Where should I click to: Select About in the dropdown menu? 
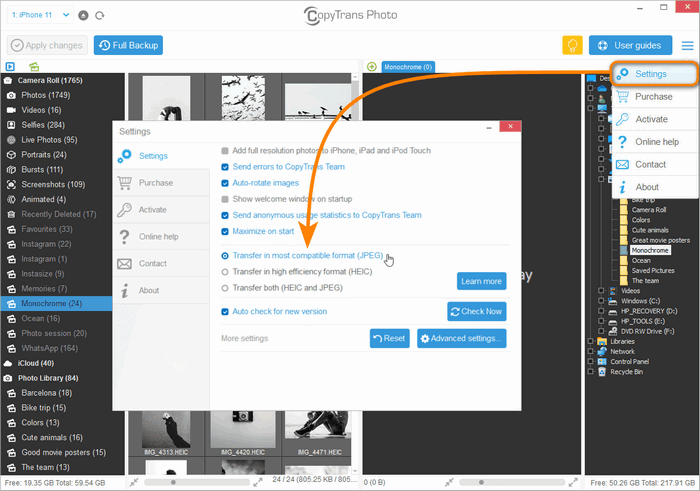click(x=654, y=187)
